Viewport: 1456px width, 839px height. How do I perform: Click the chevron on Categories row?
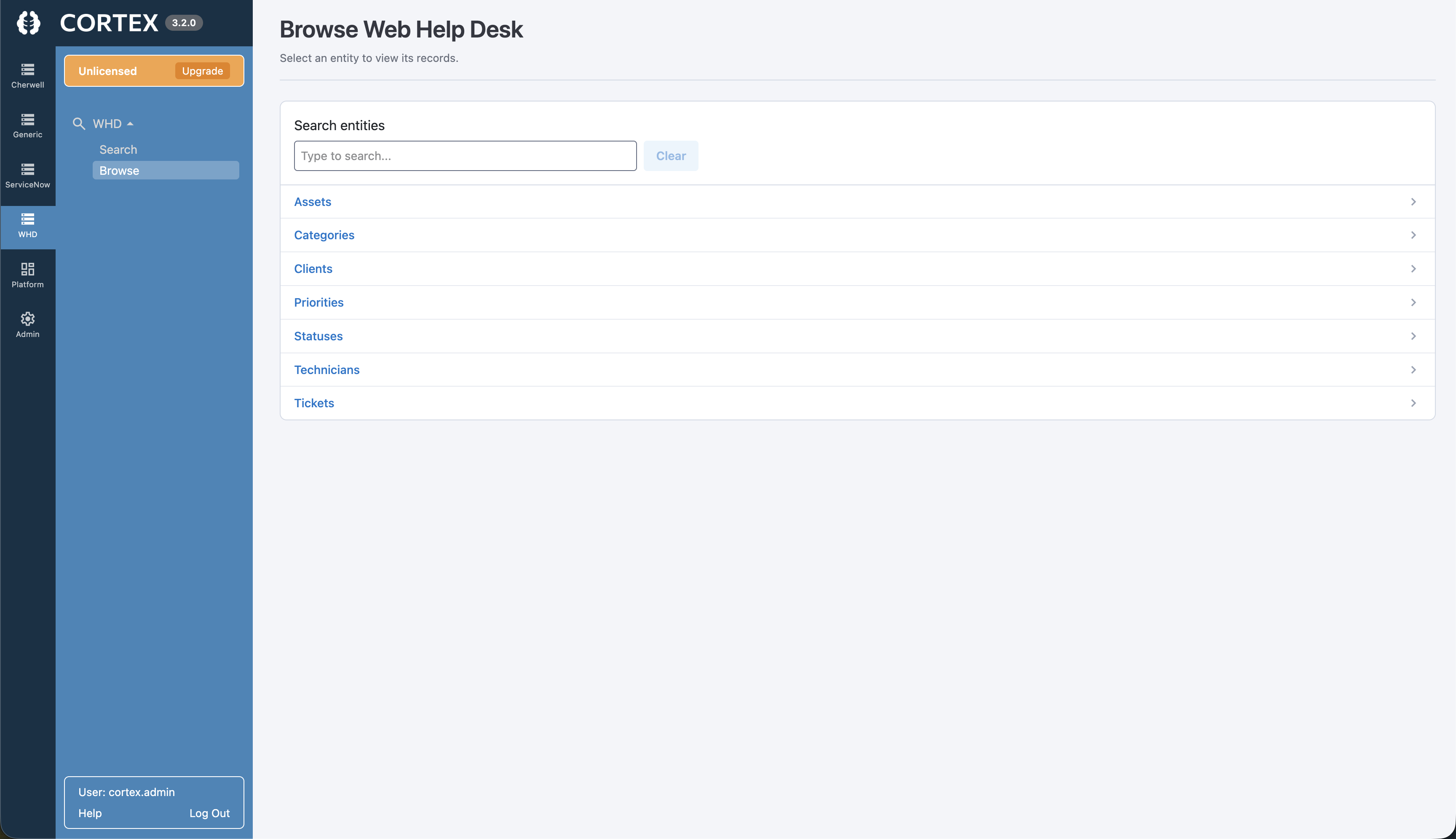tap(1413, 235)
